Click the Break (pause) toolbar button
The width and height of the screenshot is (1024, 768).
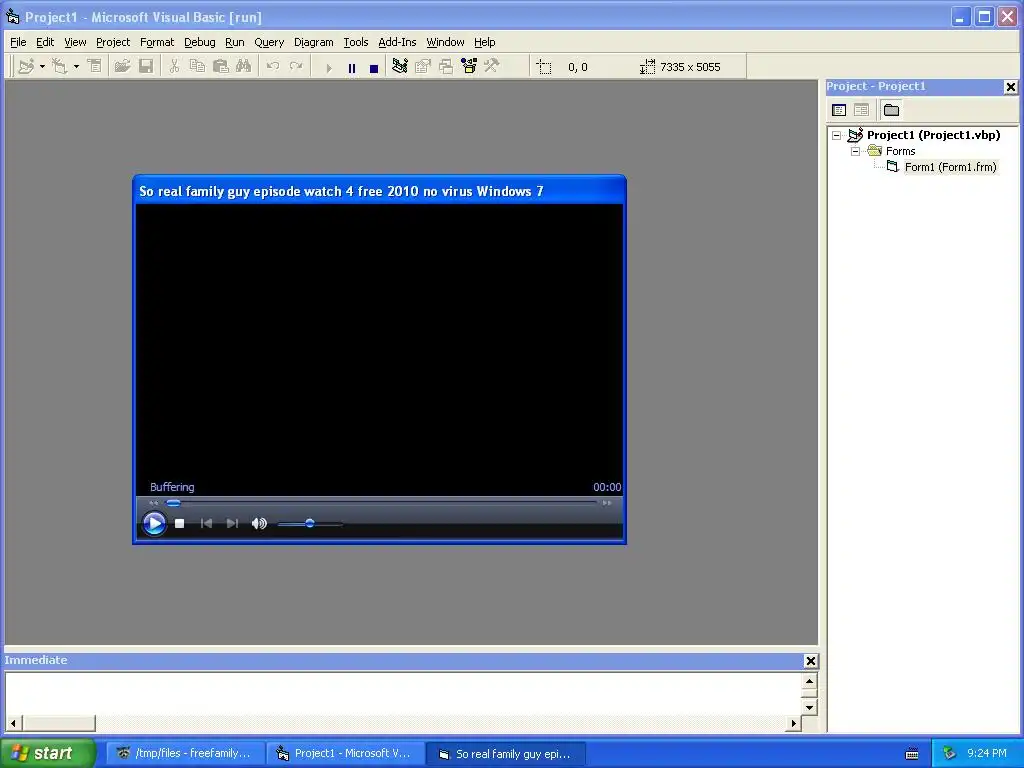[352, 68]
